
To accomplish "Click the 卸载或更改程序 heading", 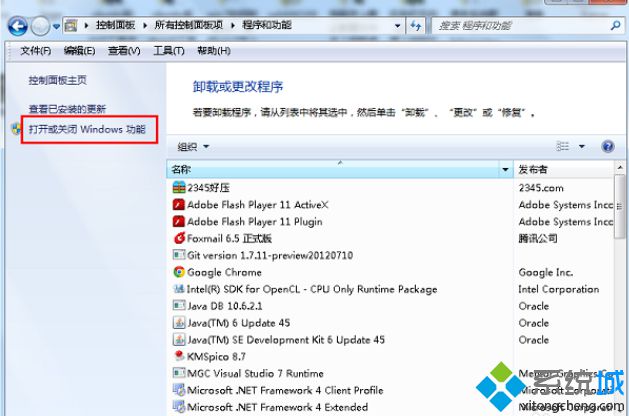I will click(x=238, y=87).
